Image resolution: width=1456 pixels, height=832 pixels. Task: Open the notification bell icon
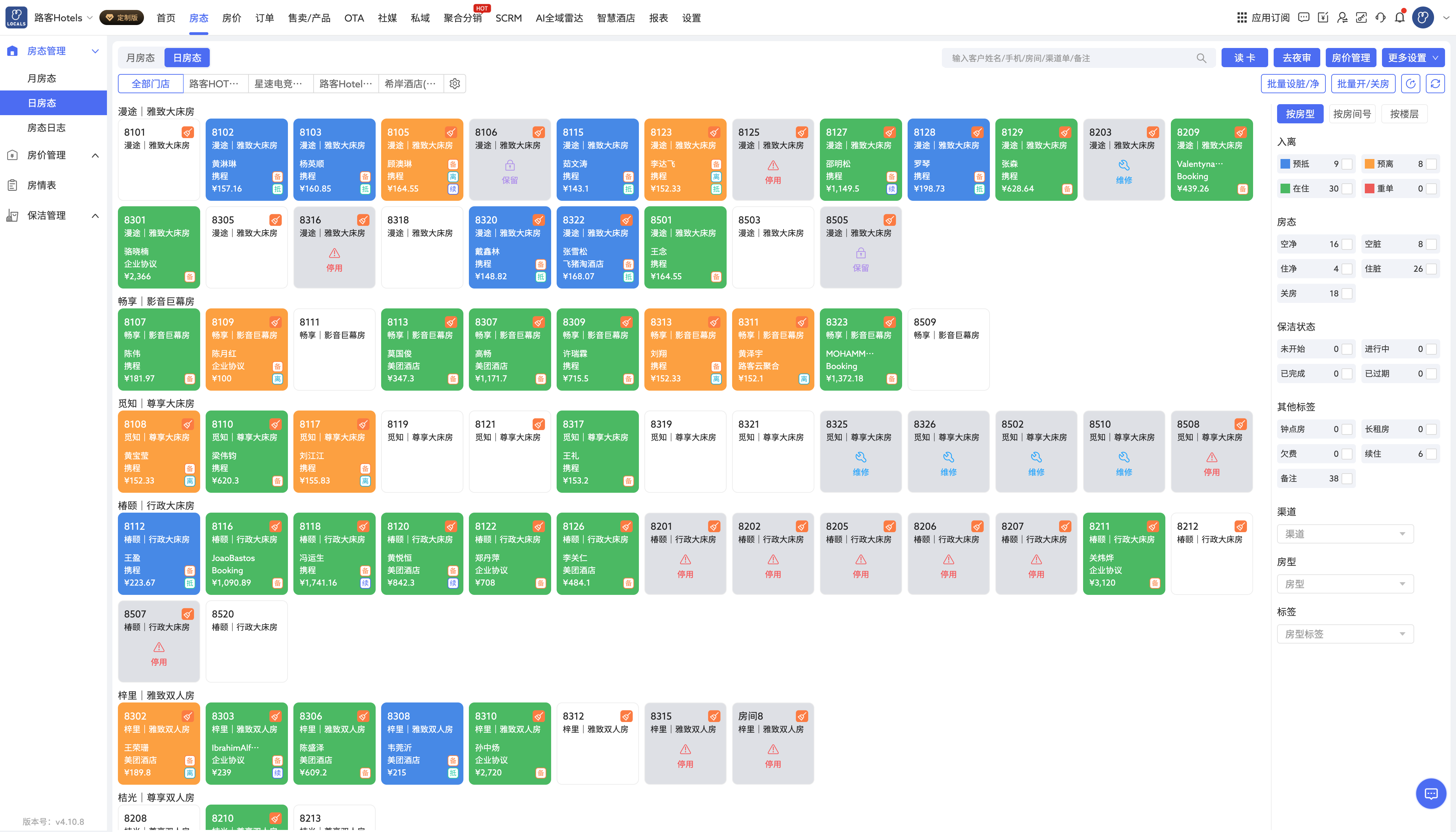tap(1399, 18)
